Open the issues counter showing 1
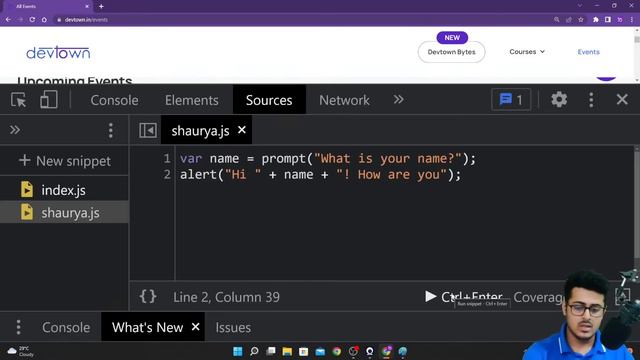This screenshot has height=360, width=640. (x=511, y=100)
